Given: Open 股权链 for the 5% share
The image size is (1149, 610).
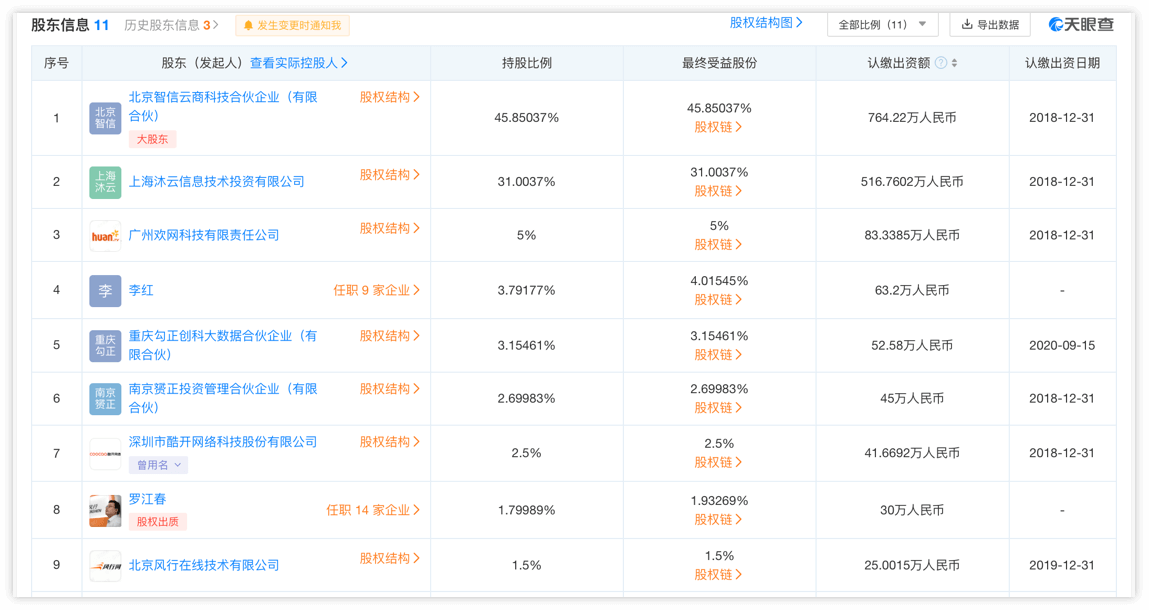Looking at the screenshot, I should point(718,244).
